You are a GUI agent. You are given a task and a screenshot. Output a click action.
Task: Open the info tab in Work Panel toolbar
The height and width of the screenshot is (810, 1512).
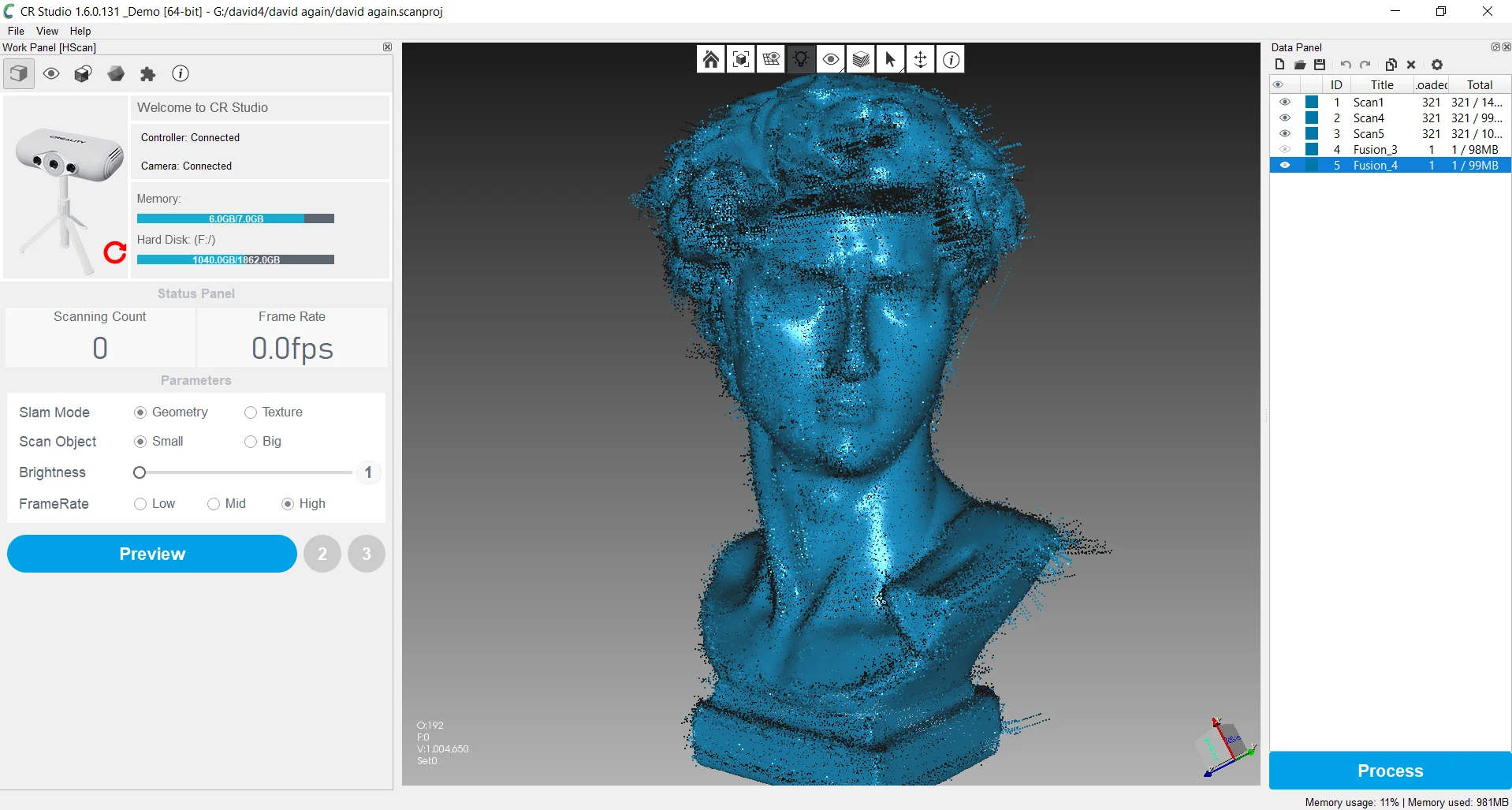(x=181, y=74)
